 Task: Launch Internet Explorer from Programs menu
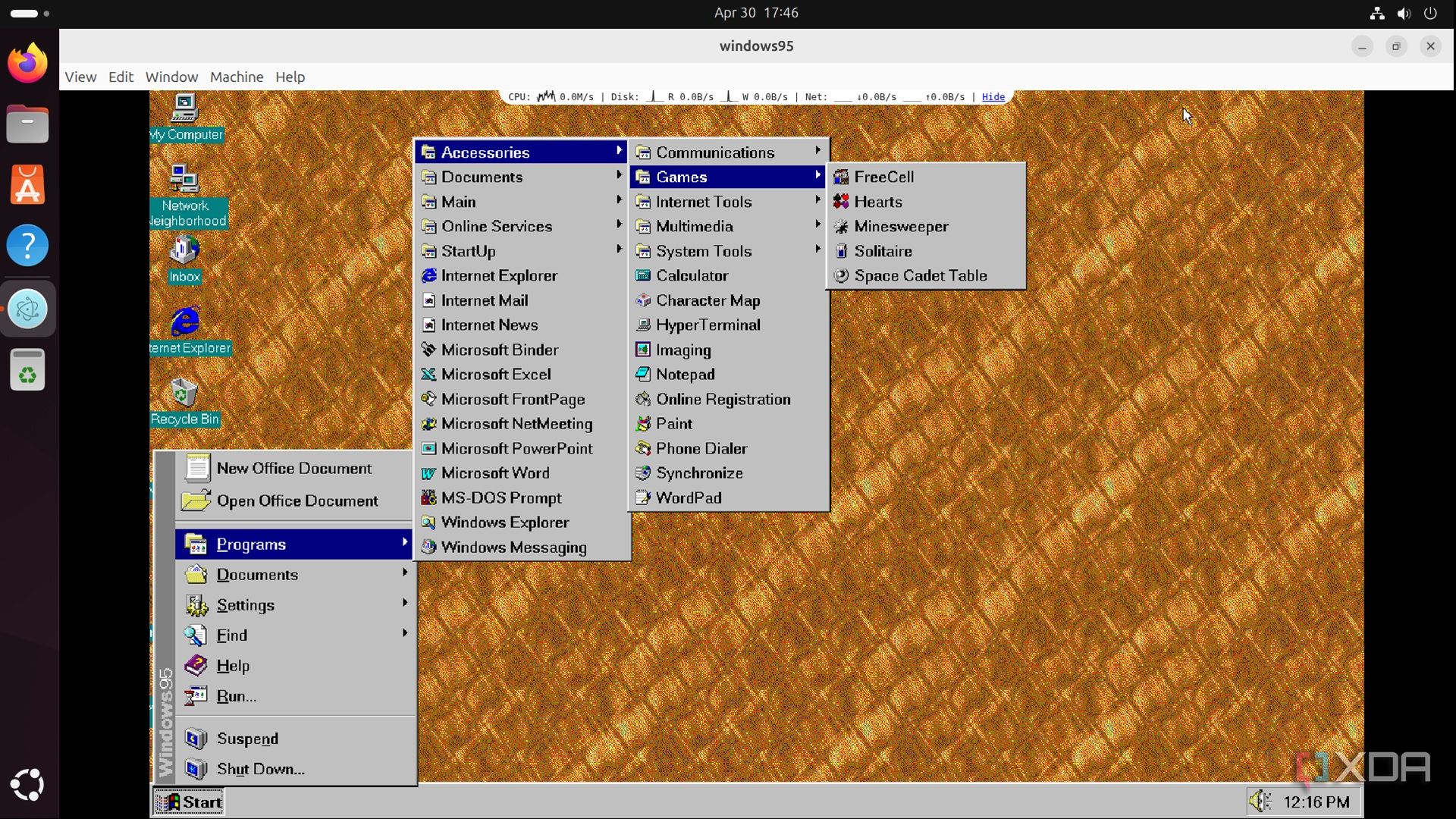pos(522,276)
